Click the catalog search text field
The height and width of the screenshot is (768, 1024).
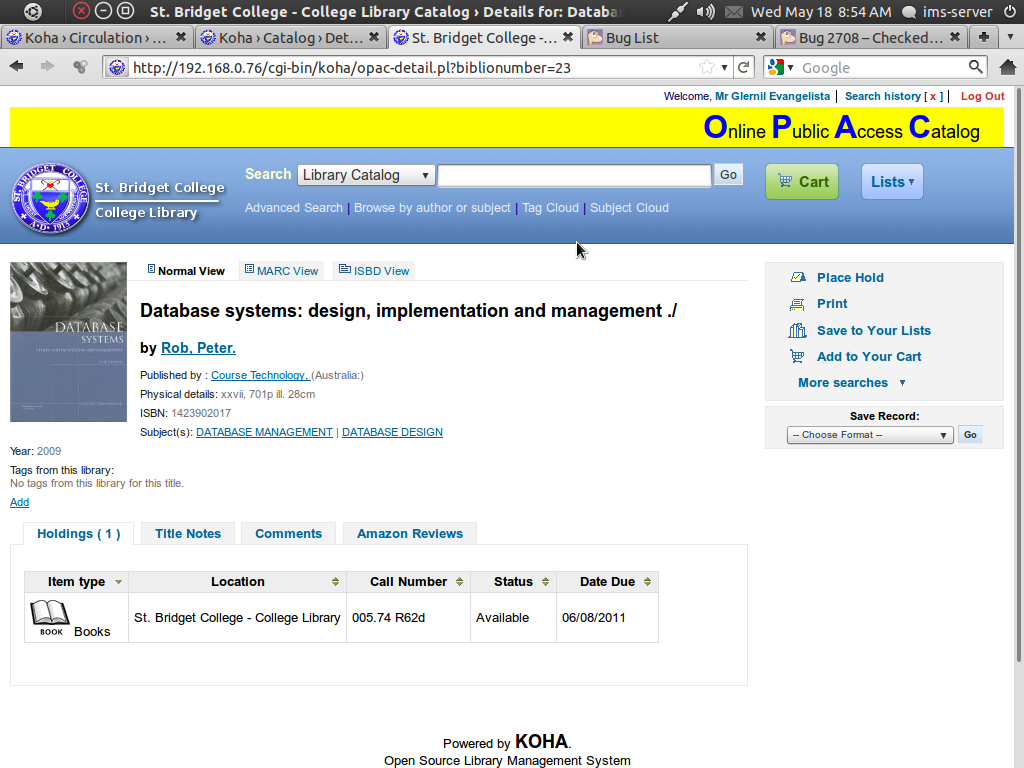574,175
